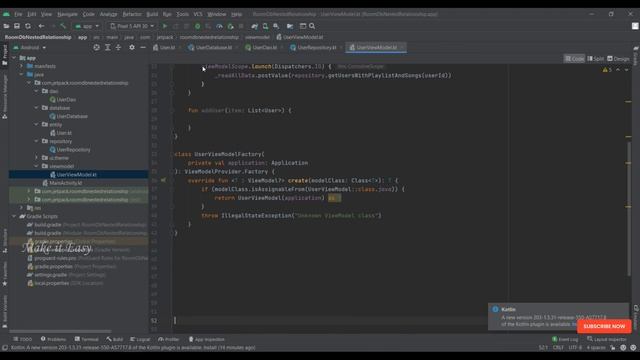Select UserRepository in project tree
The image size is (640, 360).
click(x=73, y=149)
